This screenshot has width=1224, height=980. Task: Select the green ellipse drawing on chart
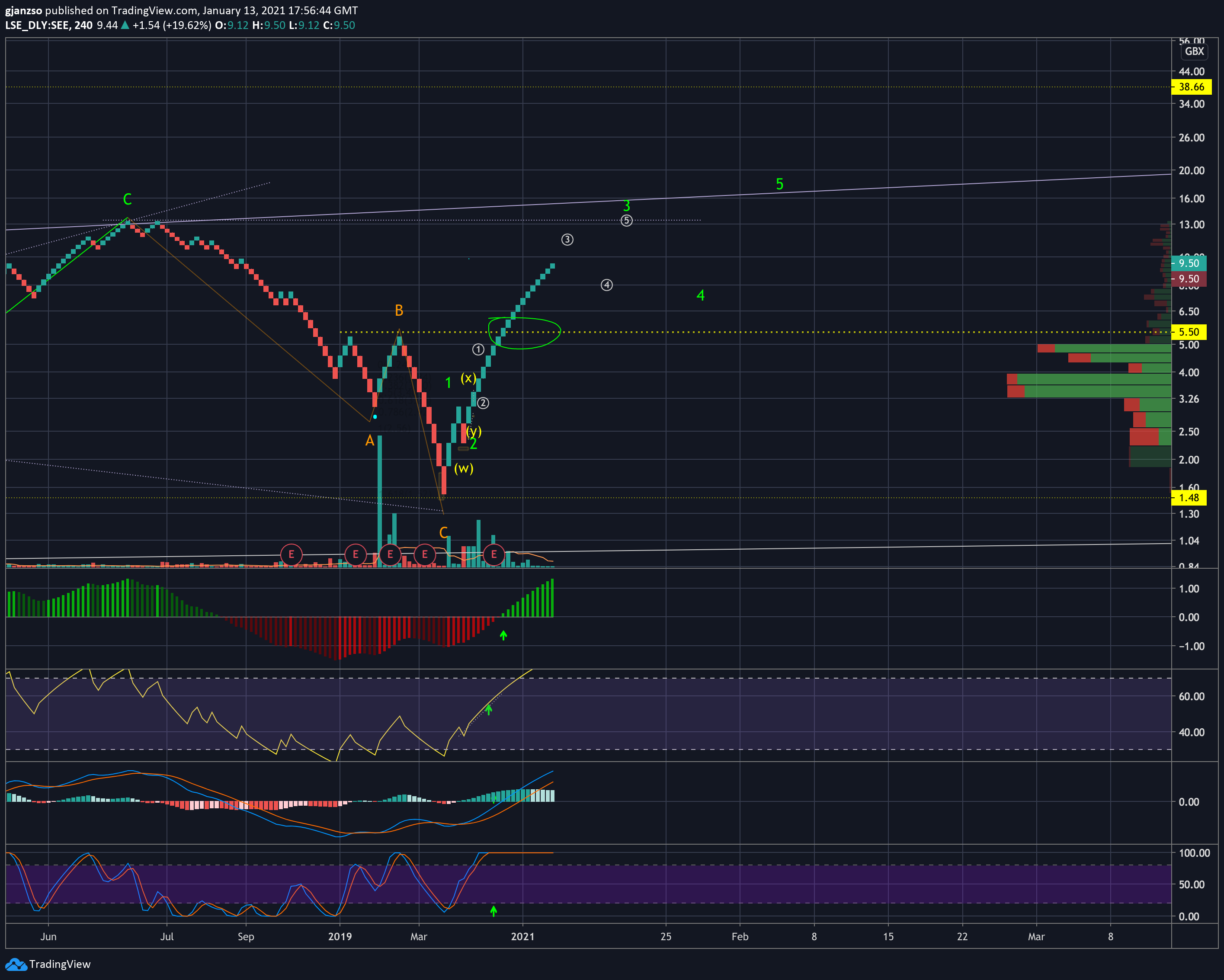[525, 333]
